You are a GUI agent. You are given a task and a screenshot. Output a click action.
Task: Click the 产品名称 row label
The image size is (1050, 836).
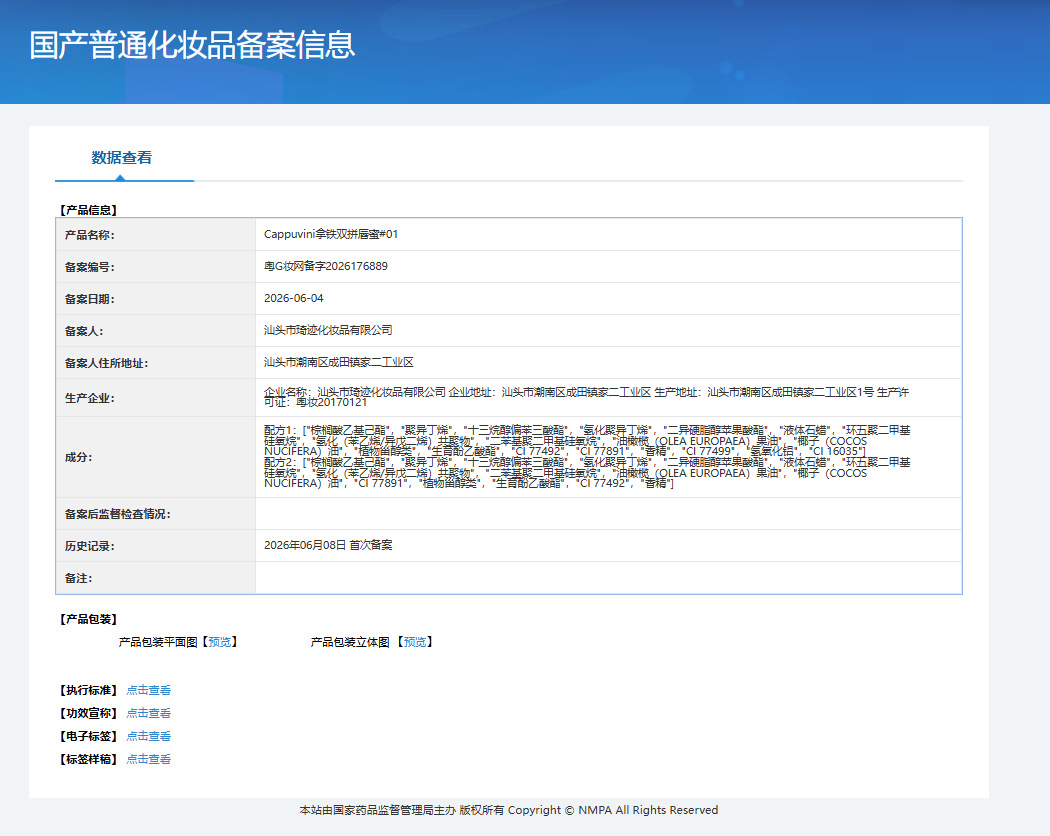click(x=90, y=235)
